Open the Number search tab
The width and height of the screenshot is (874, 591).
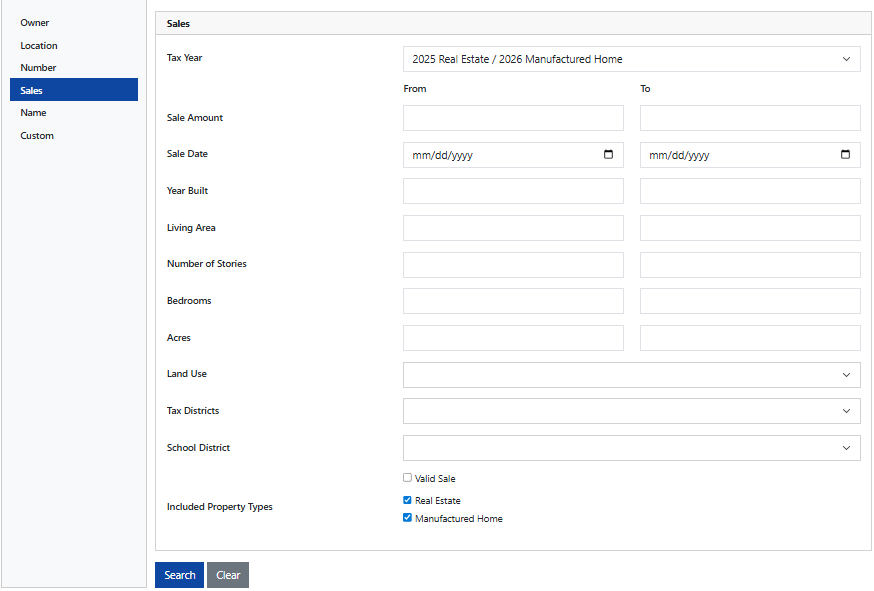tap(38, 68)
